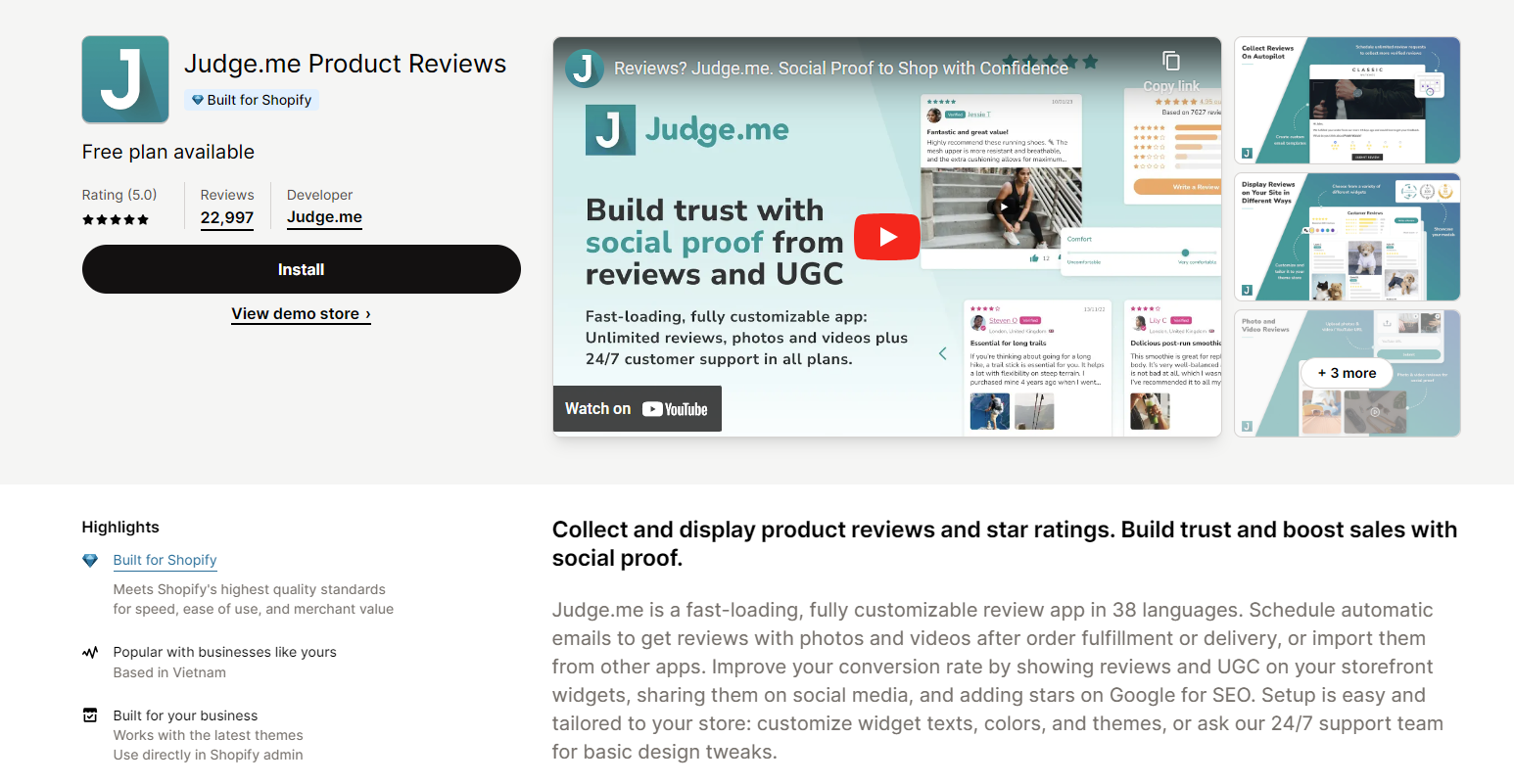
Task: Click the video title text
Action: (840, 69)
